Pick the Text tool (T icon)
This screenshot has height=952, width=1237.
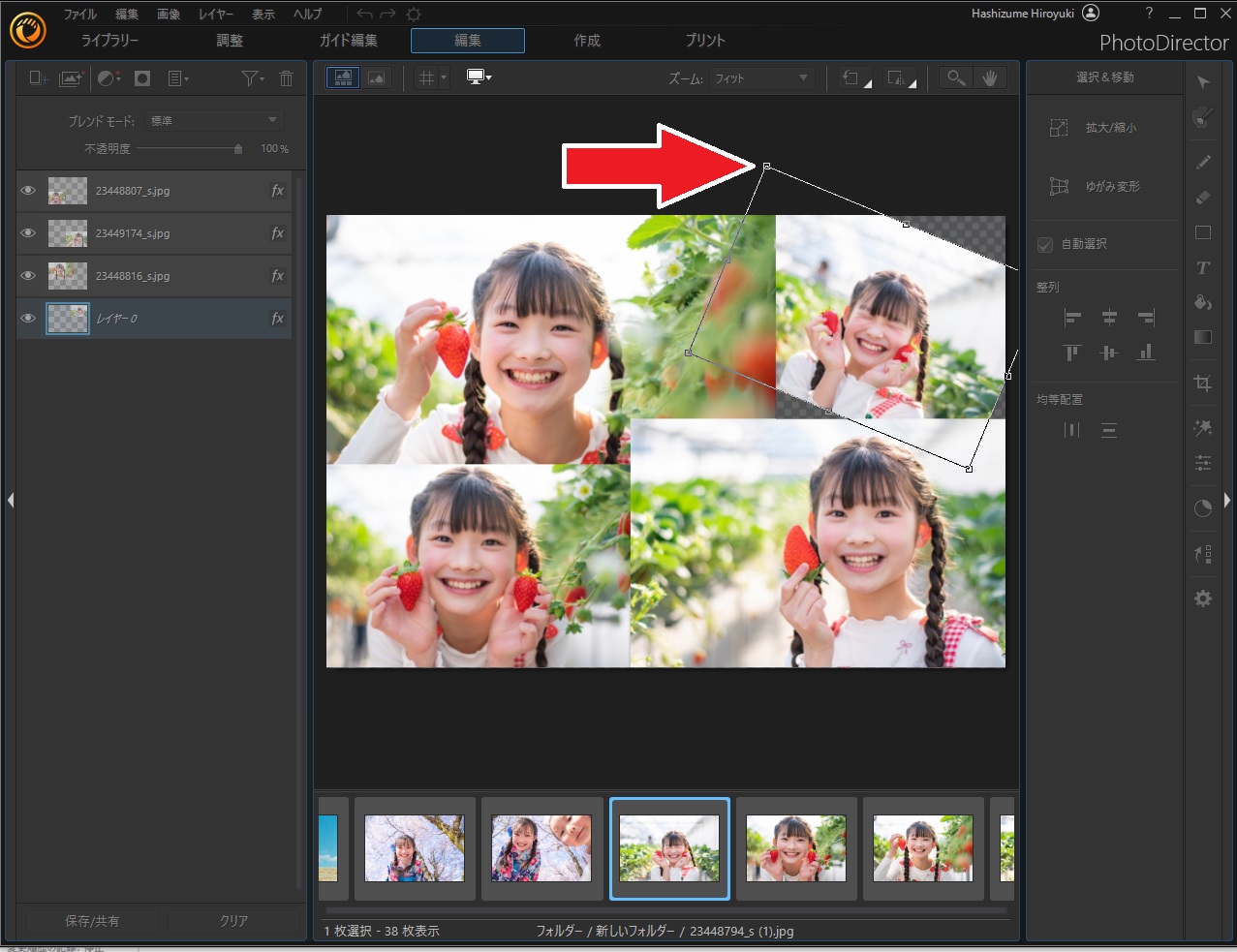1203,268
